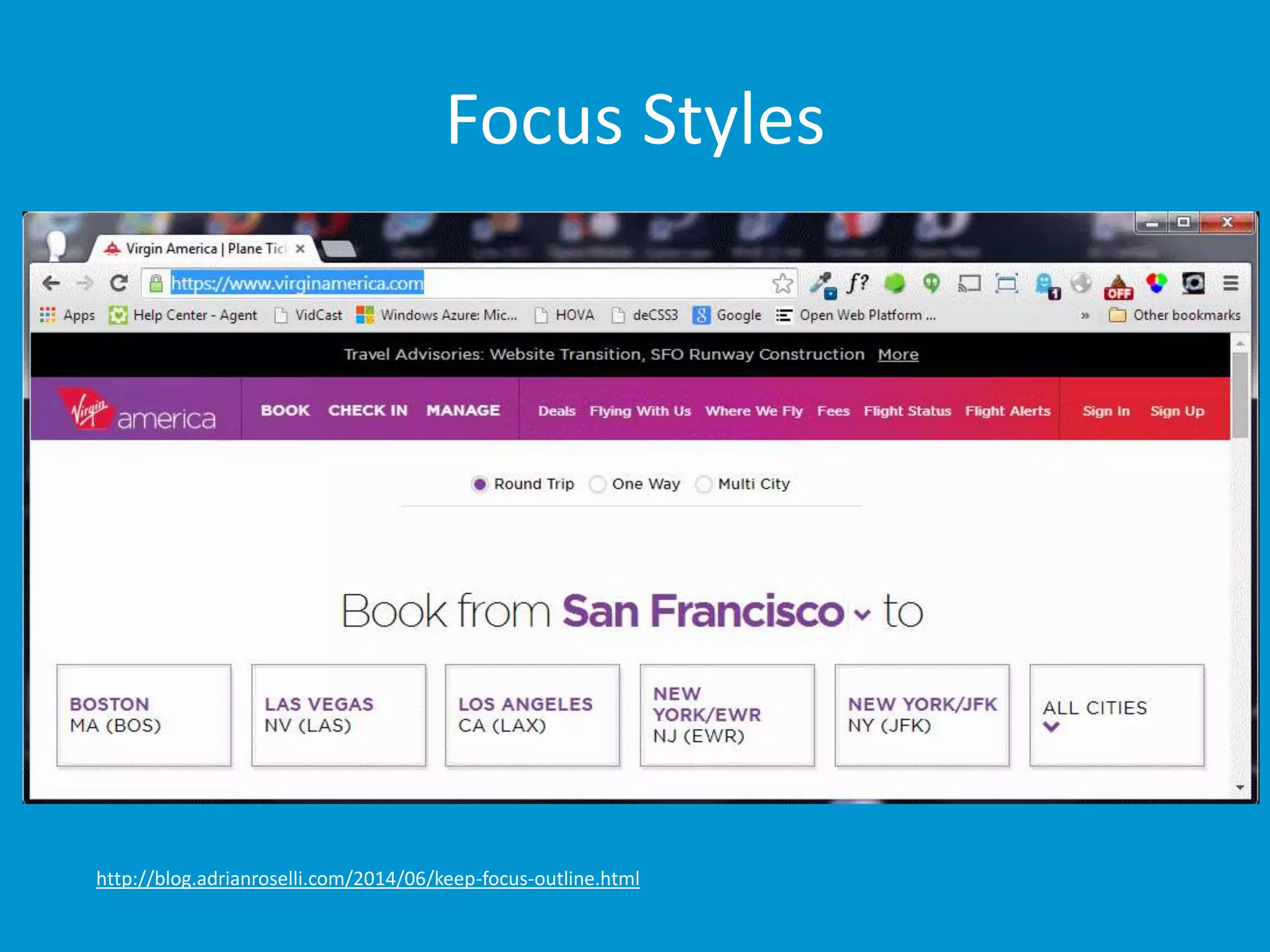
Task: Expand the ALL CITIES dropdown tile
Action: pyautogui.click(x=1117, y=716)
